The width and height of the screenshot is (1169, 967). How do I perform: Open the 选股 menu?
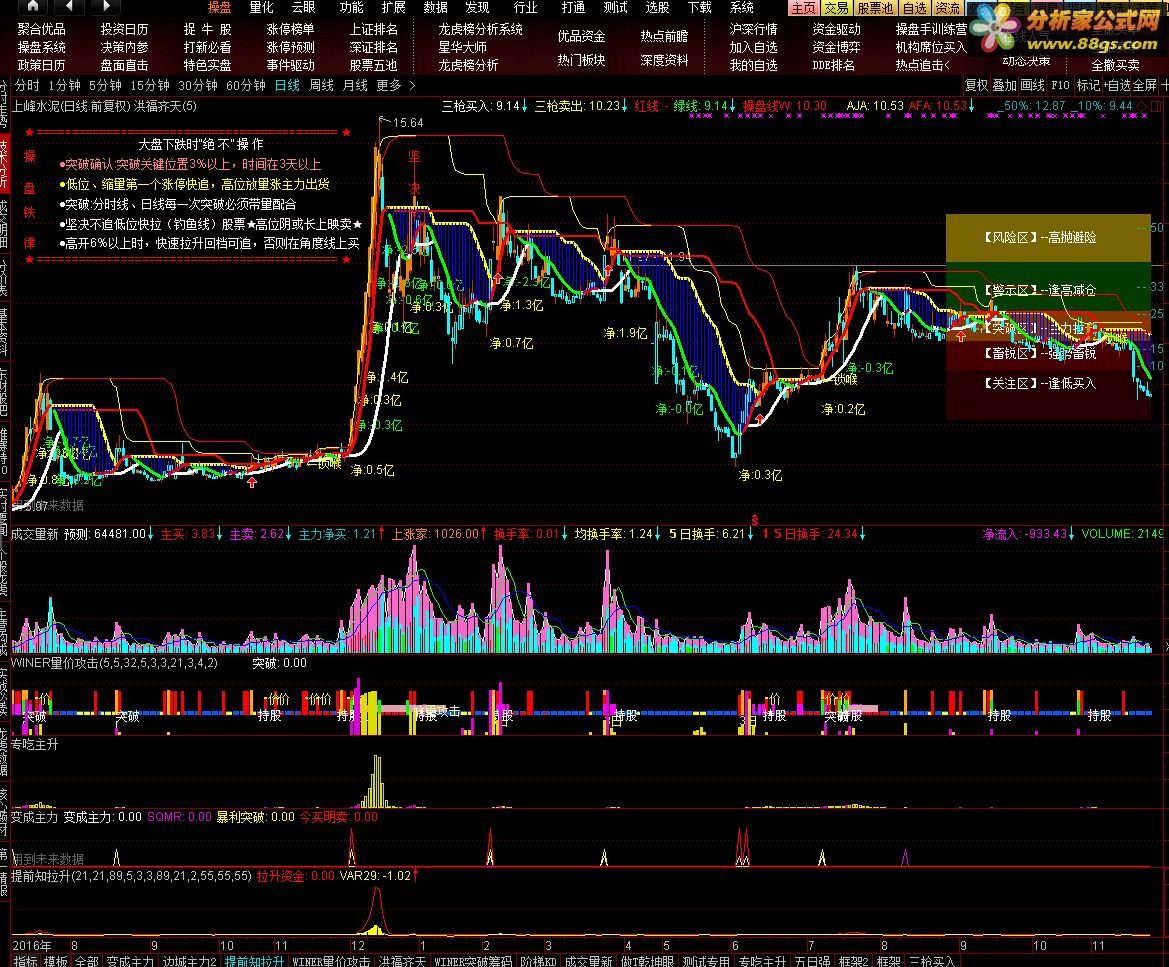coord(657,7)
